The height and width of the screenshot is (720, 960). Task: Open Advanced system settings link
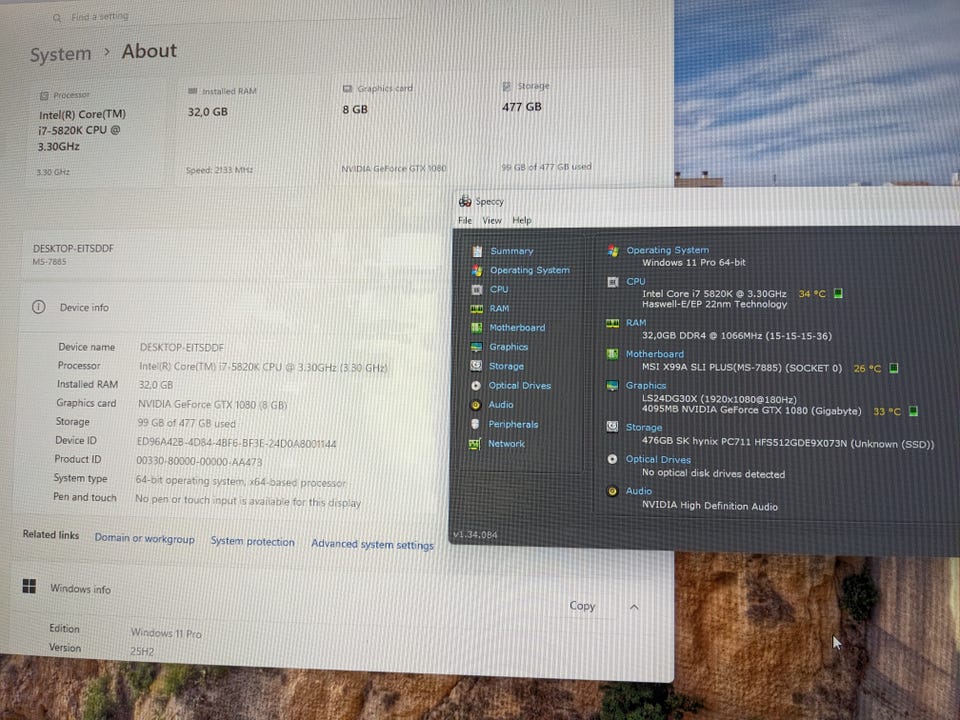372,544
